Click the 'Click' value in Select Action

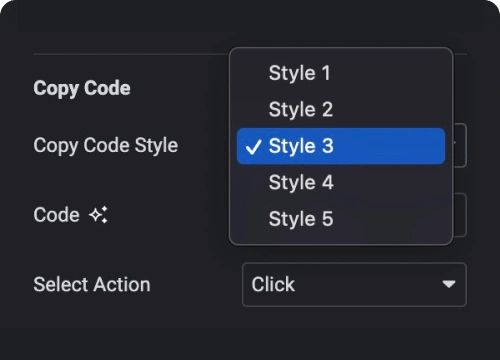tap(273, 284)
